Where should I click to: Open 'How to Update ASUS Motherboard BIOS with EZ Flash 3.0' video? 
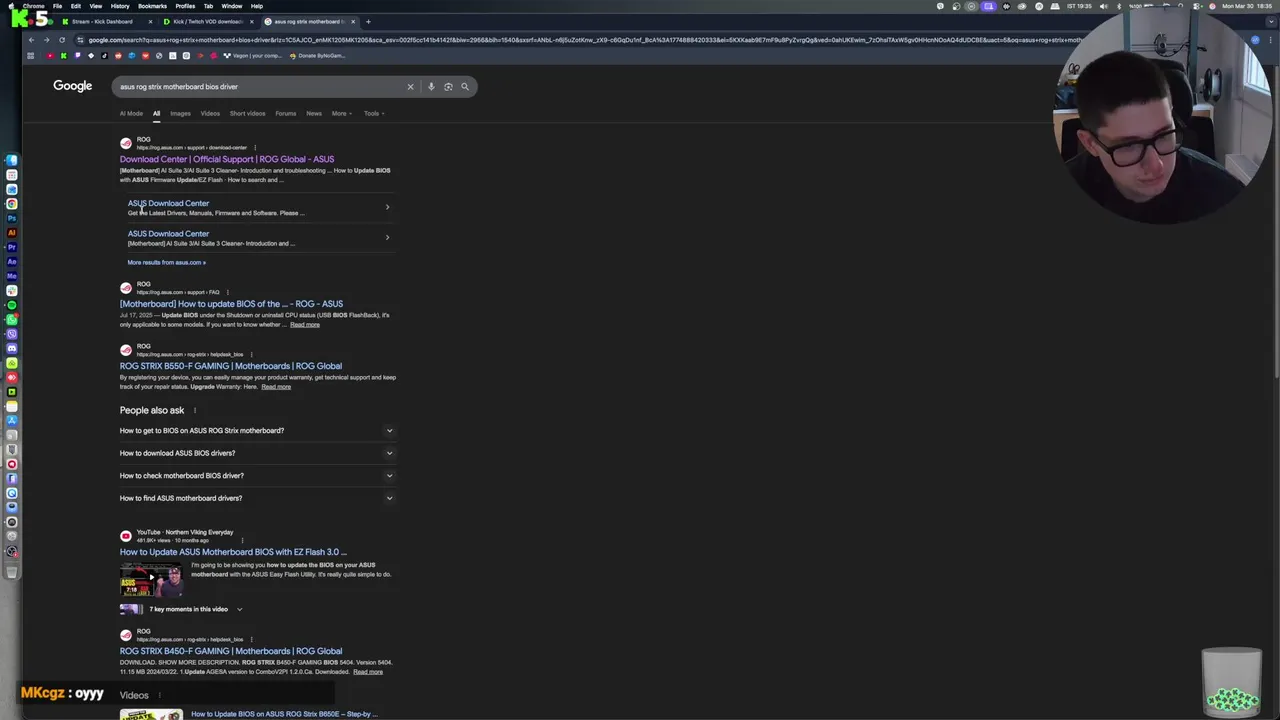(233, 552)
